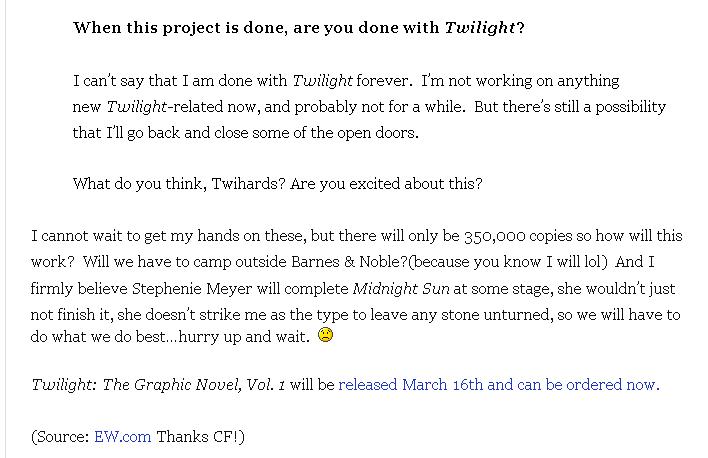This screenshot has width=708, height=458.
Task: Click the italic 'Midnight Sun' title
Action: (401, 289)
